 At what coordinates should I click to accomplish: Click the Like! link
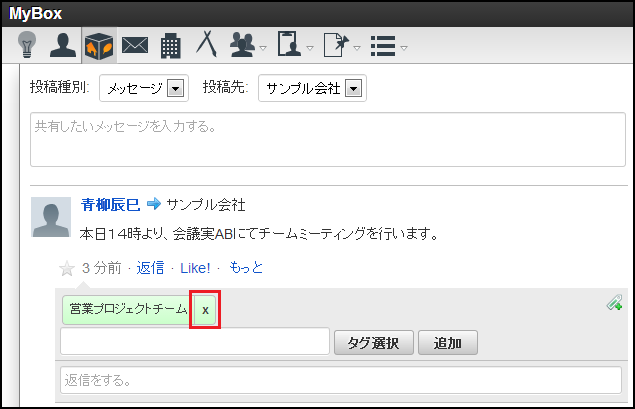tap(195, 268)
